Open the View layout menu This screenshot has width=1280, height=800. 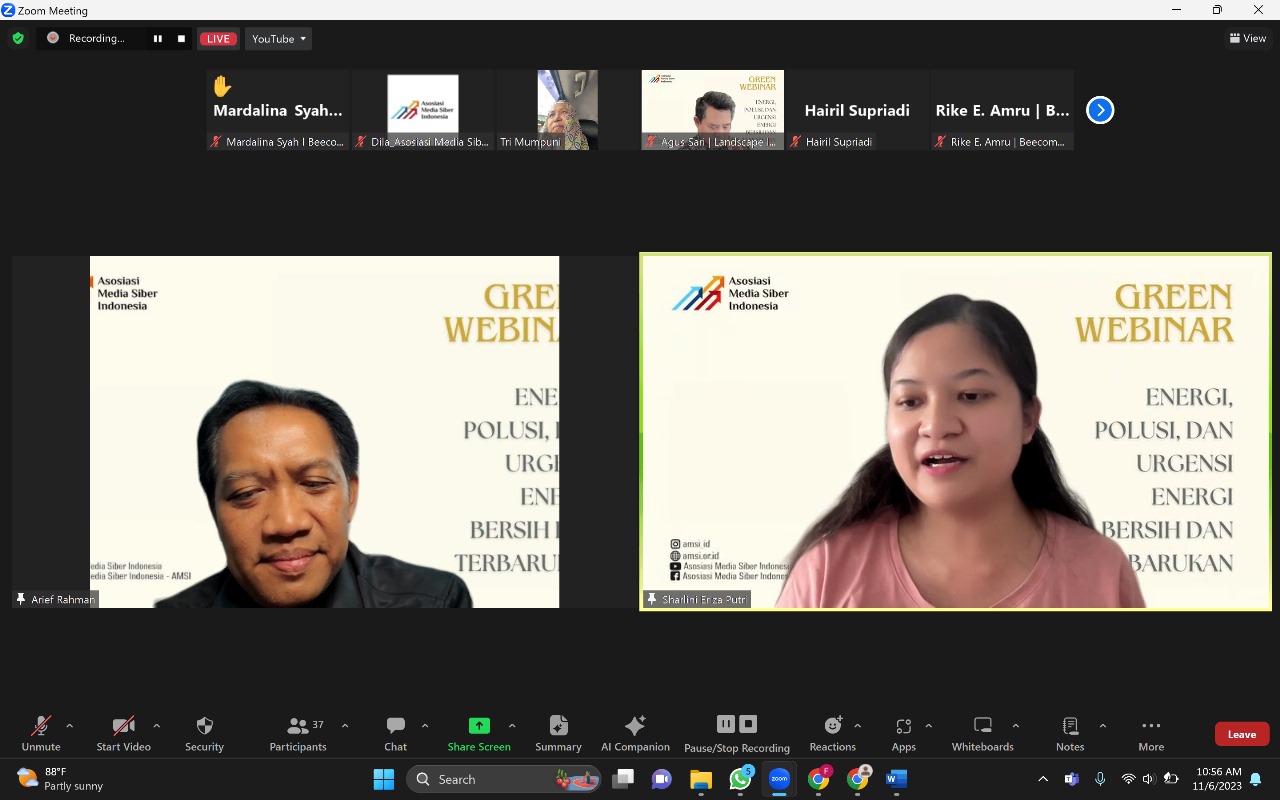pos(1248,39)
